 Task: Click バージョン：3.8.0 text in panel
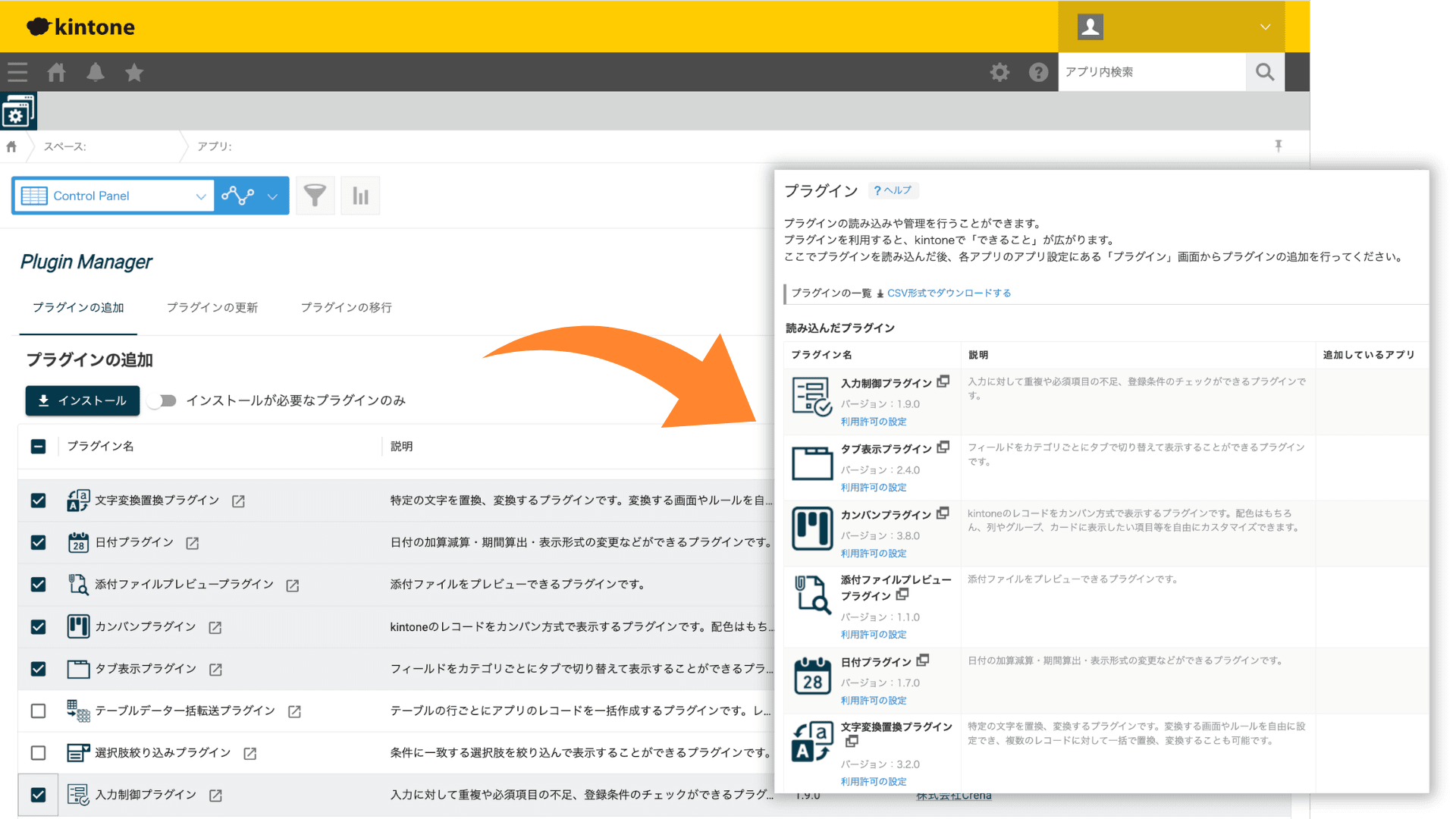click(x=880, y=536)
